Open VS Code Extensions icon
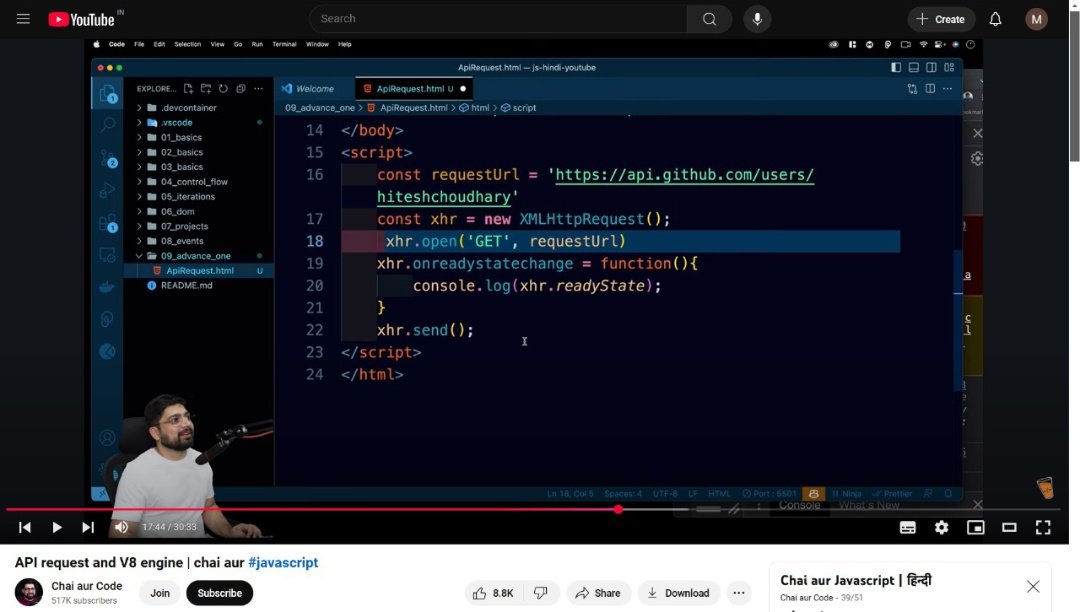Screen dimensions: 1080x612 [108, 223]
